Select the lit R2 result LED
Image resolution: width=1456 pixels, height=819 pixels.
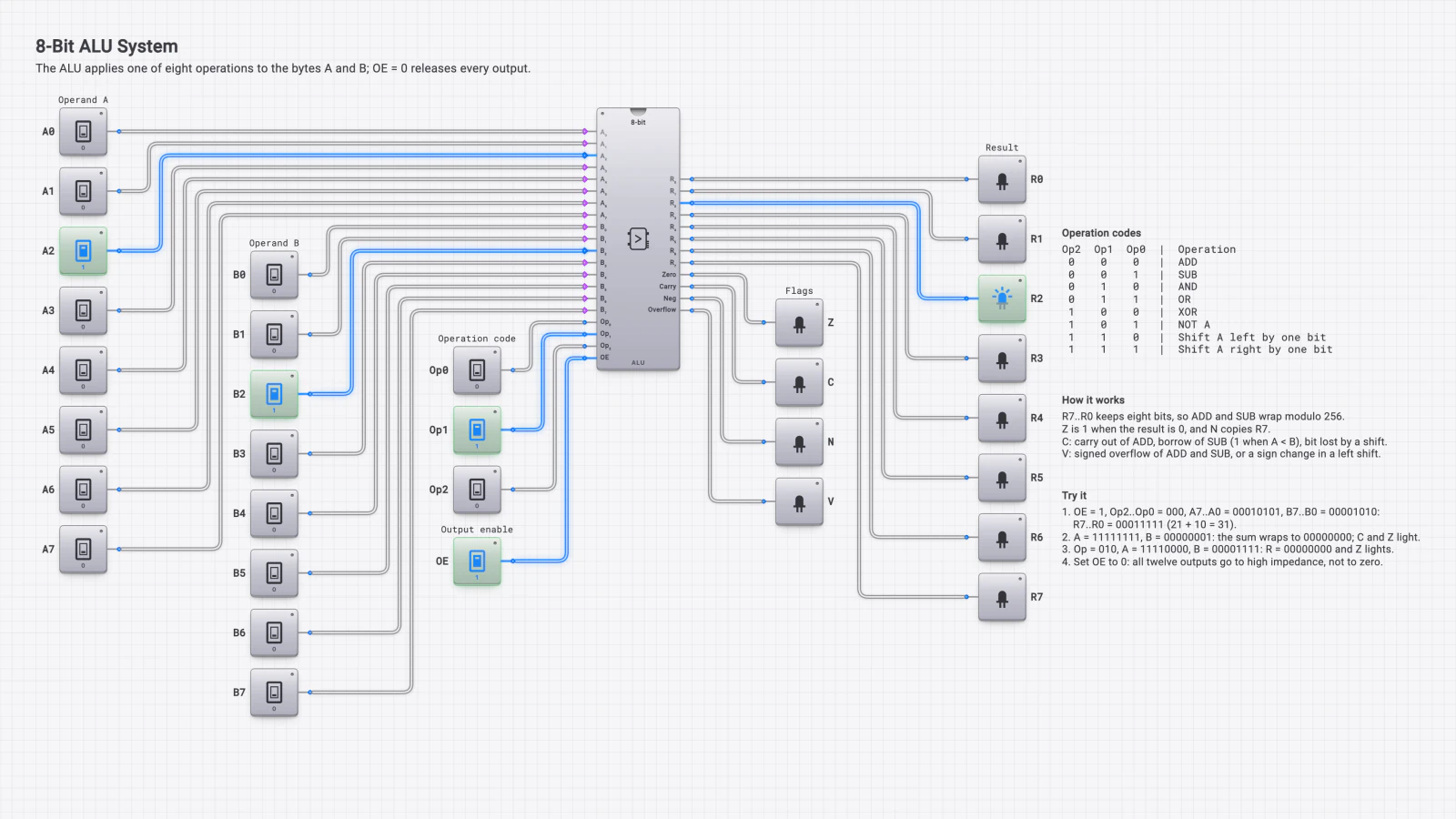(1002, 298)
